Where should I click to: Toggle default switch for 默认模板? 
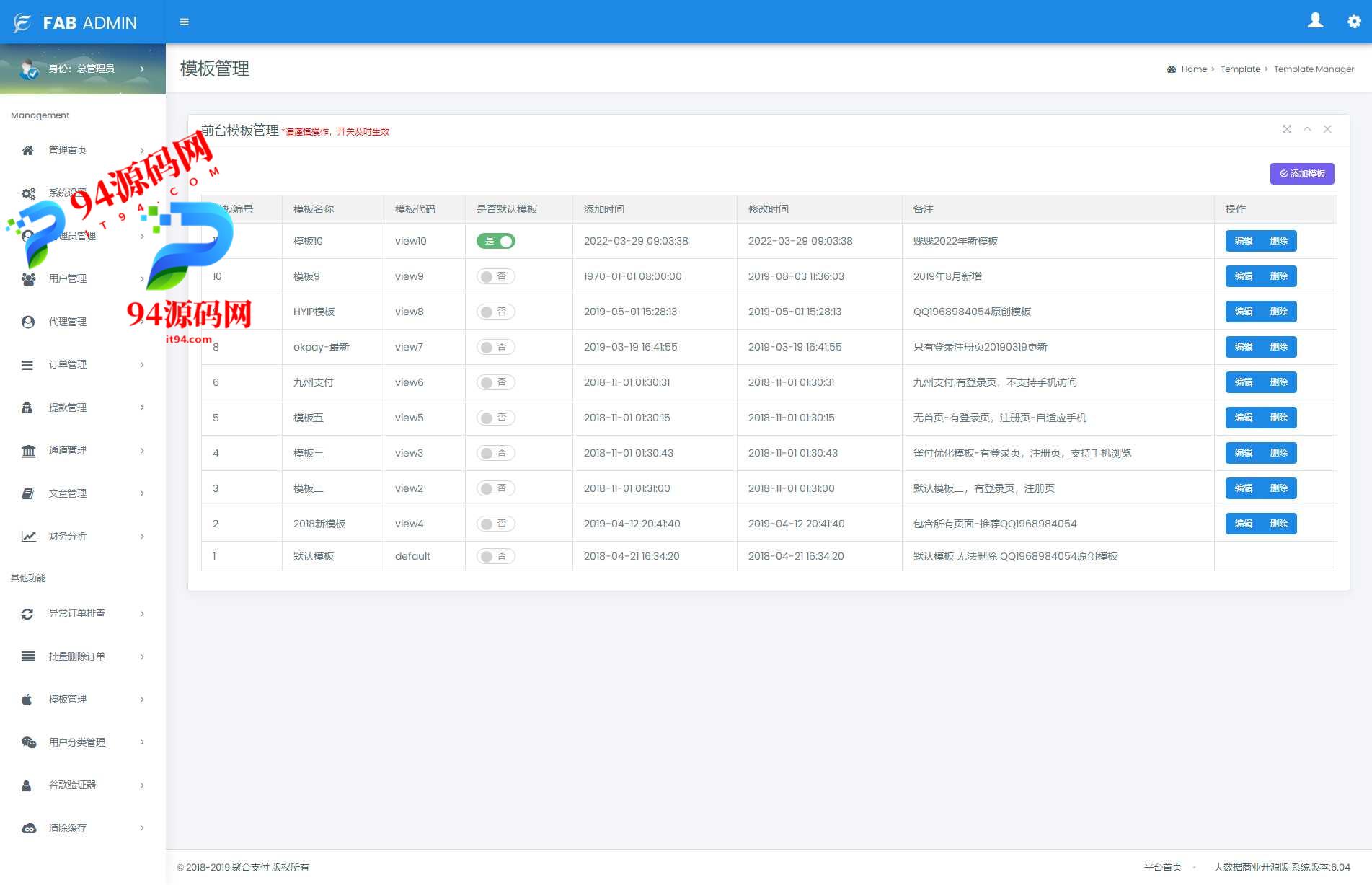(496, 556)
